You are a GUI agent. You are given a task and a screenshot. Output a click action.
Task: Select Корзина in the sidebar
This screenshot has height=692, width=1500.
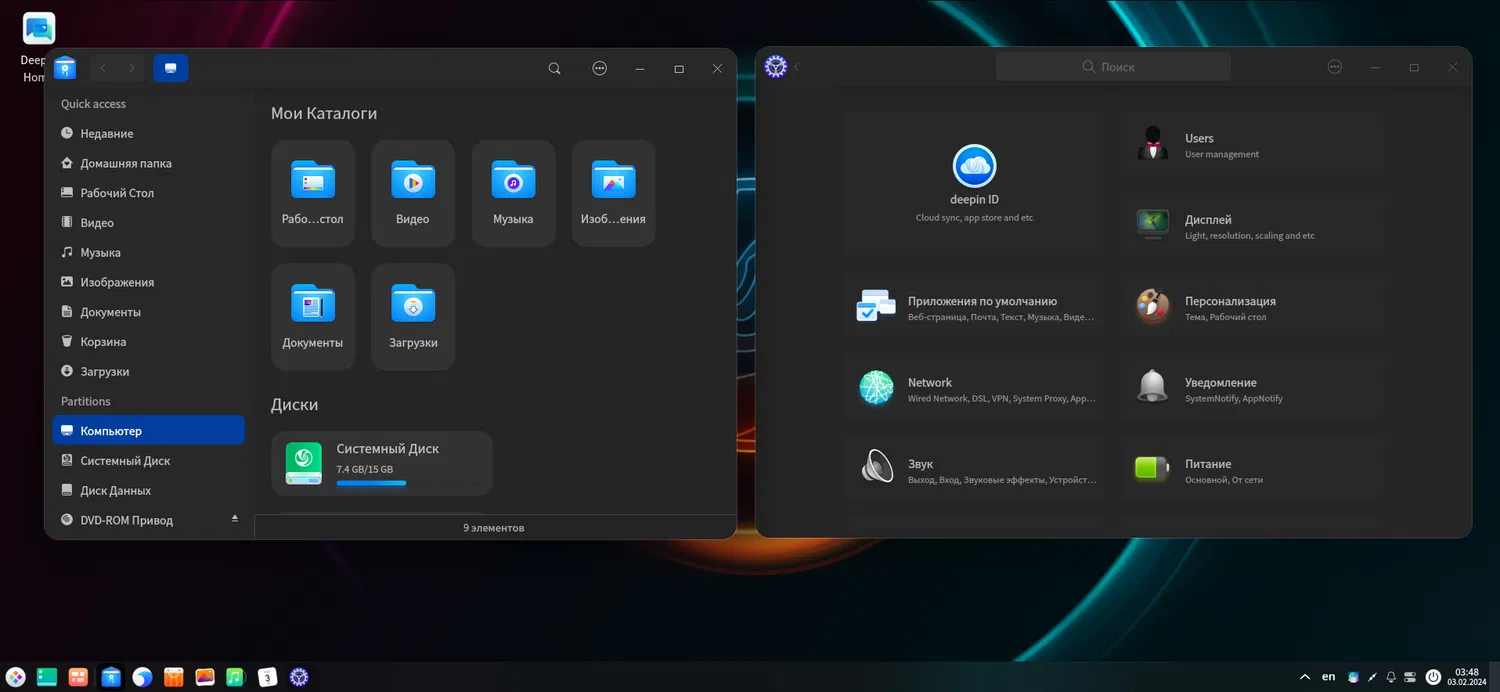(x=103, y=342)
